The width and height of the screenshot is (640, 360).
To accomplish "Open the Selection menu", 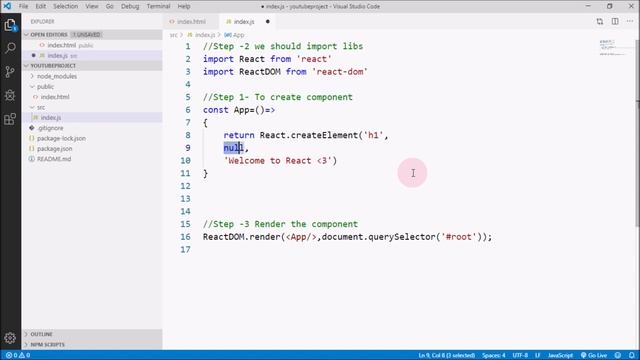I will tap(65, 6).
